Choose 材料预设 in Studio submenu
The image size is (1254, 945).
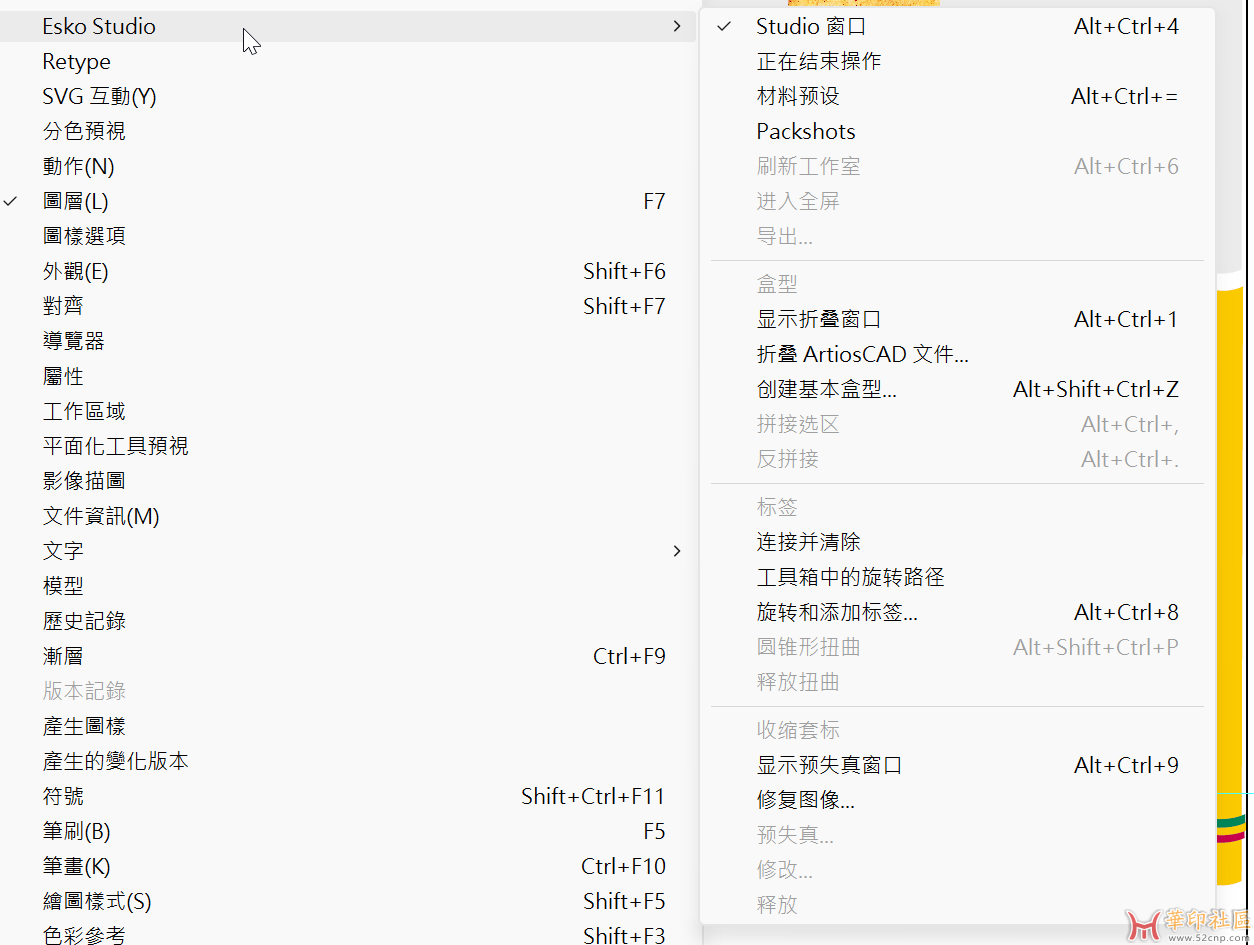pos(798,97)
